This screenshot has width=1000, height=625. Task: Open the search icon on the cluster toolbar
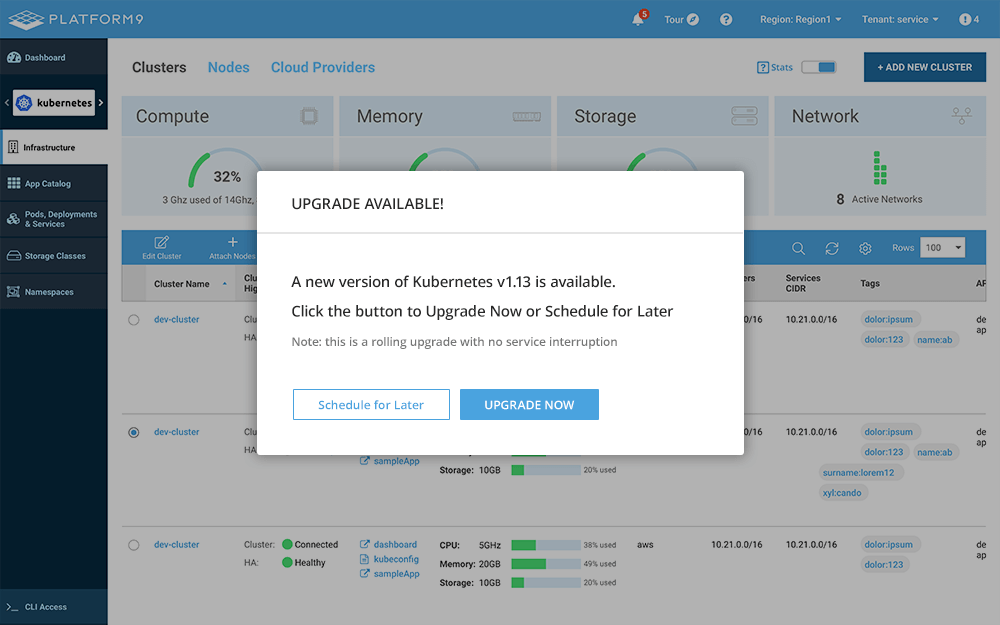pos(798,247)
